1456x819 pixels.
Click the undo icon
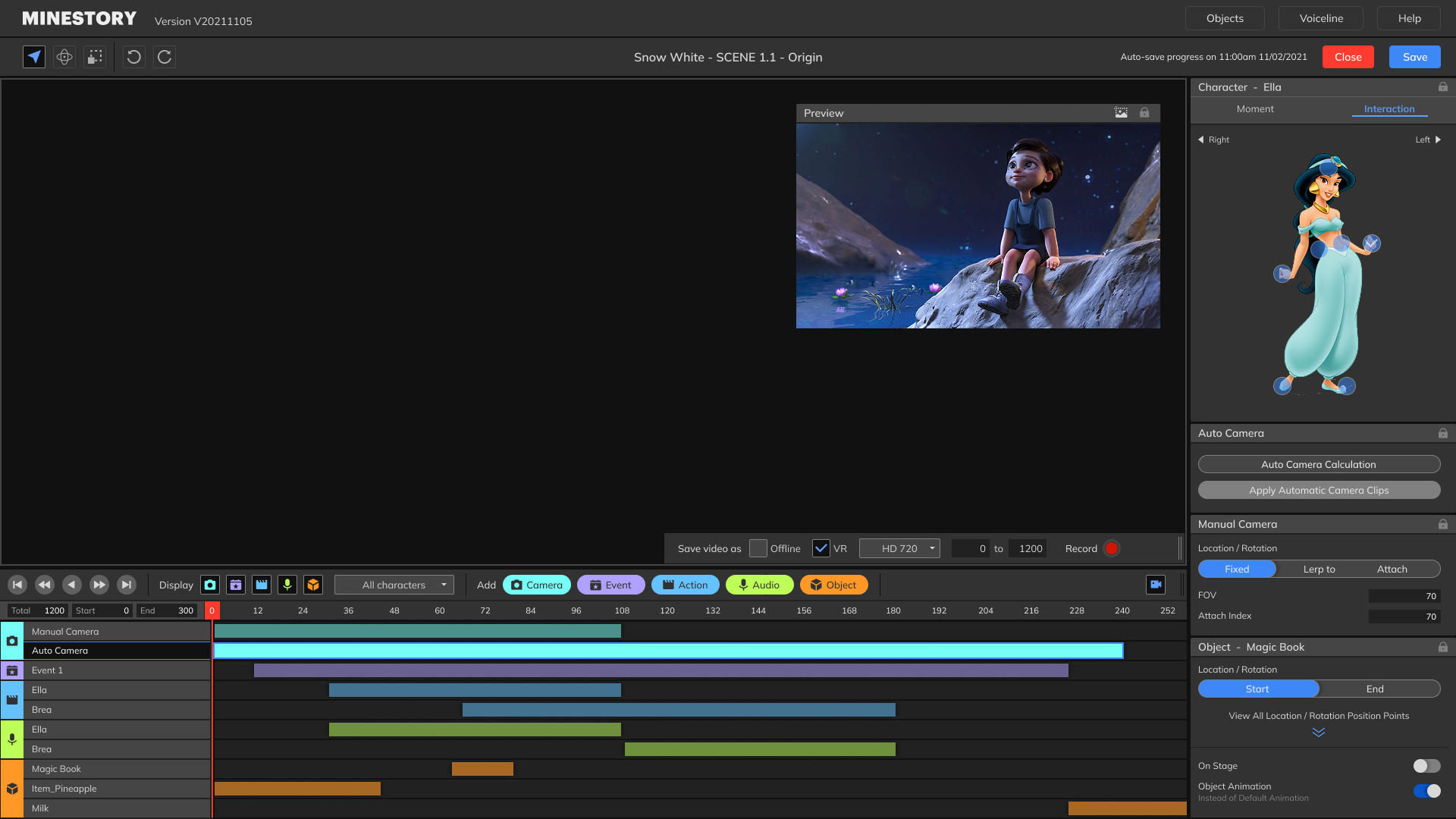point(134,57)
